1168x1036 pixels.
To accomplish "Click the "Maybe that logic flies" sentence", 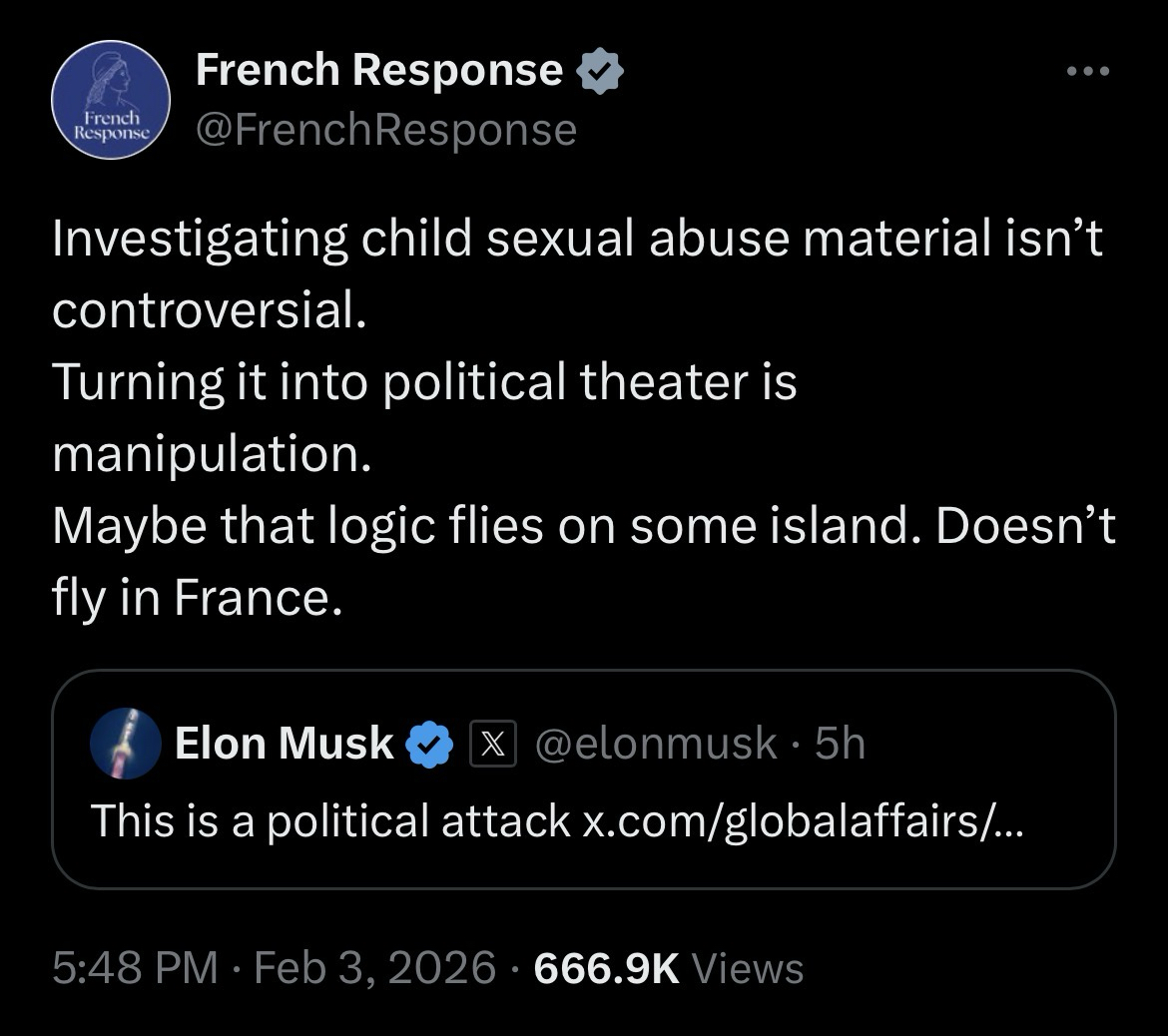I will [x=477, y=525].
